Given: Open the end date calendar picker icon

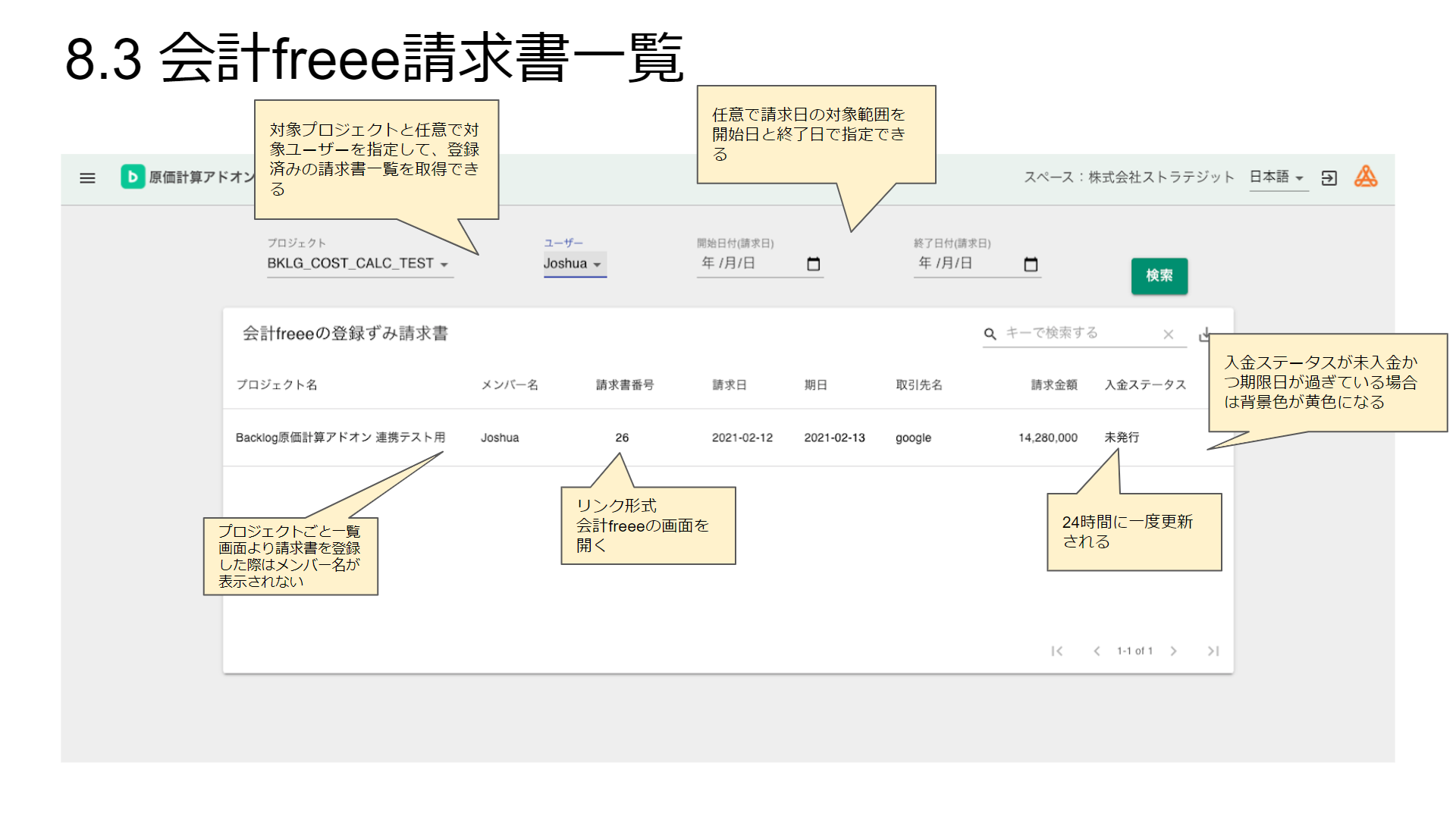Looking at the screenshot, I should 1031,264.
